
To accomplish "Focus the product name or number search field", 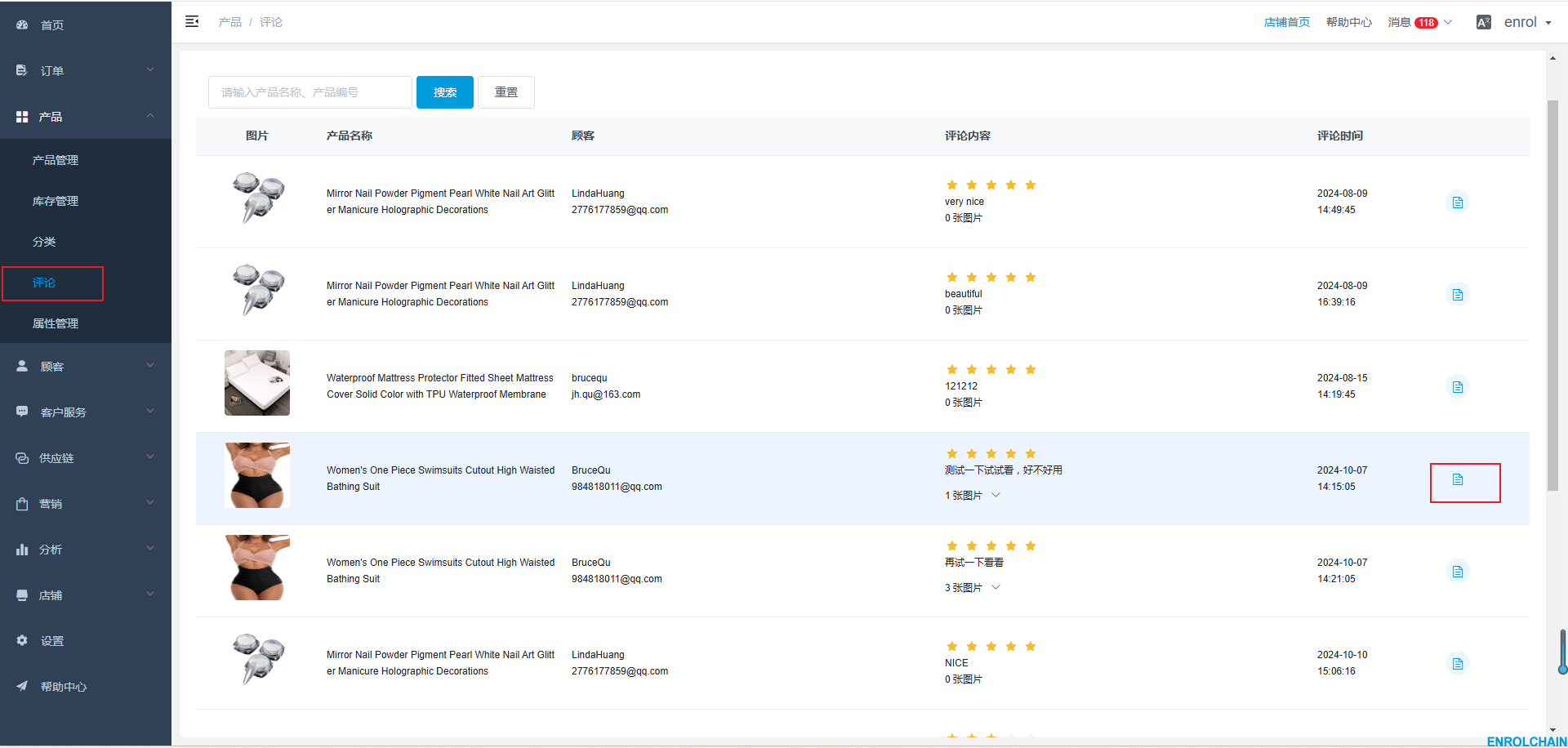I will point(310,92).
